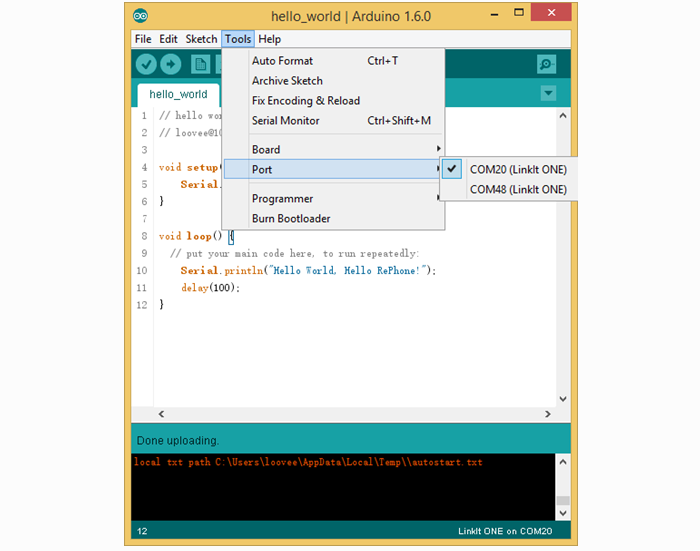The height and width of the screenshot is (551, 700).
Task: Choose Auto Format from Tools menu
Action: (333, 61)
